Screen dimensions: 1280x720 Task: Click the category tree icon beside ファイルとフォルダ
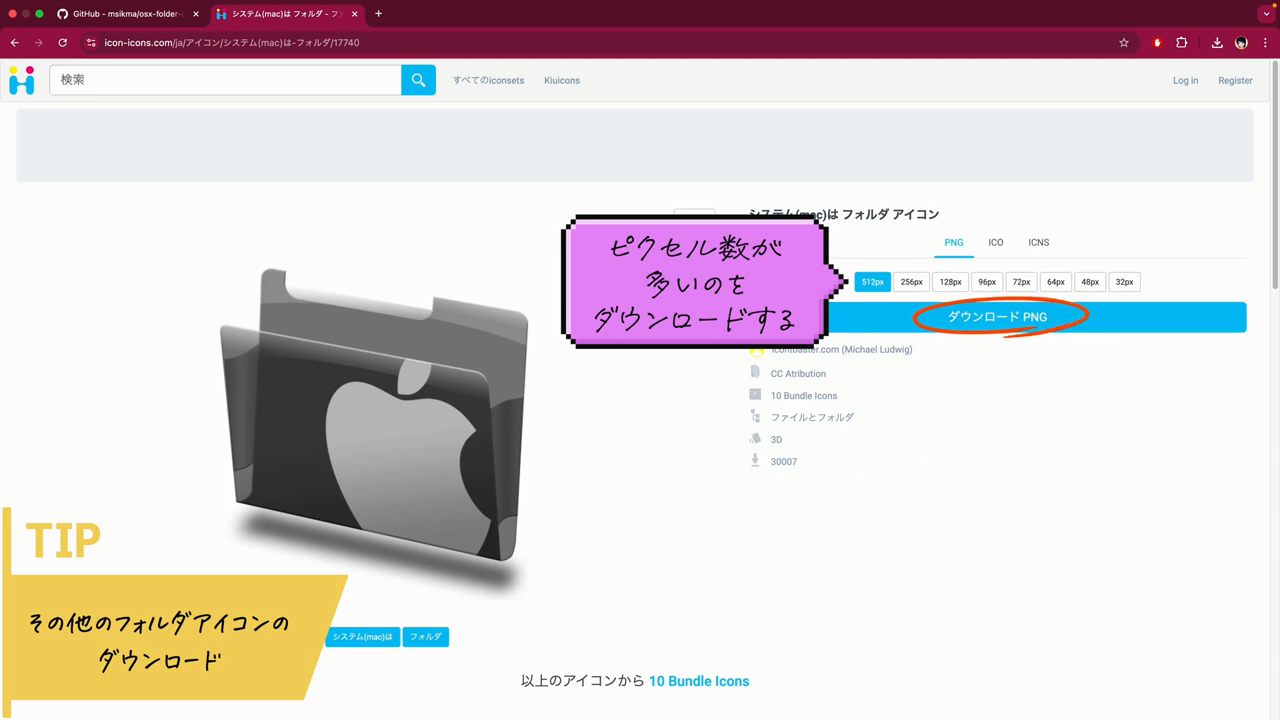(x=755, y=417)
